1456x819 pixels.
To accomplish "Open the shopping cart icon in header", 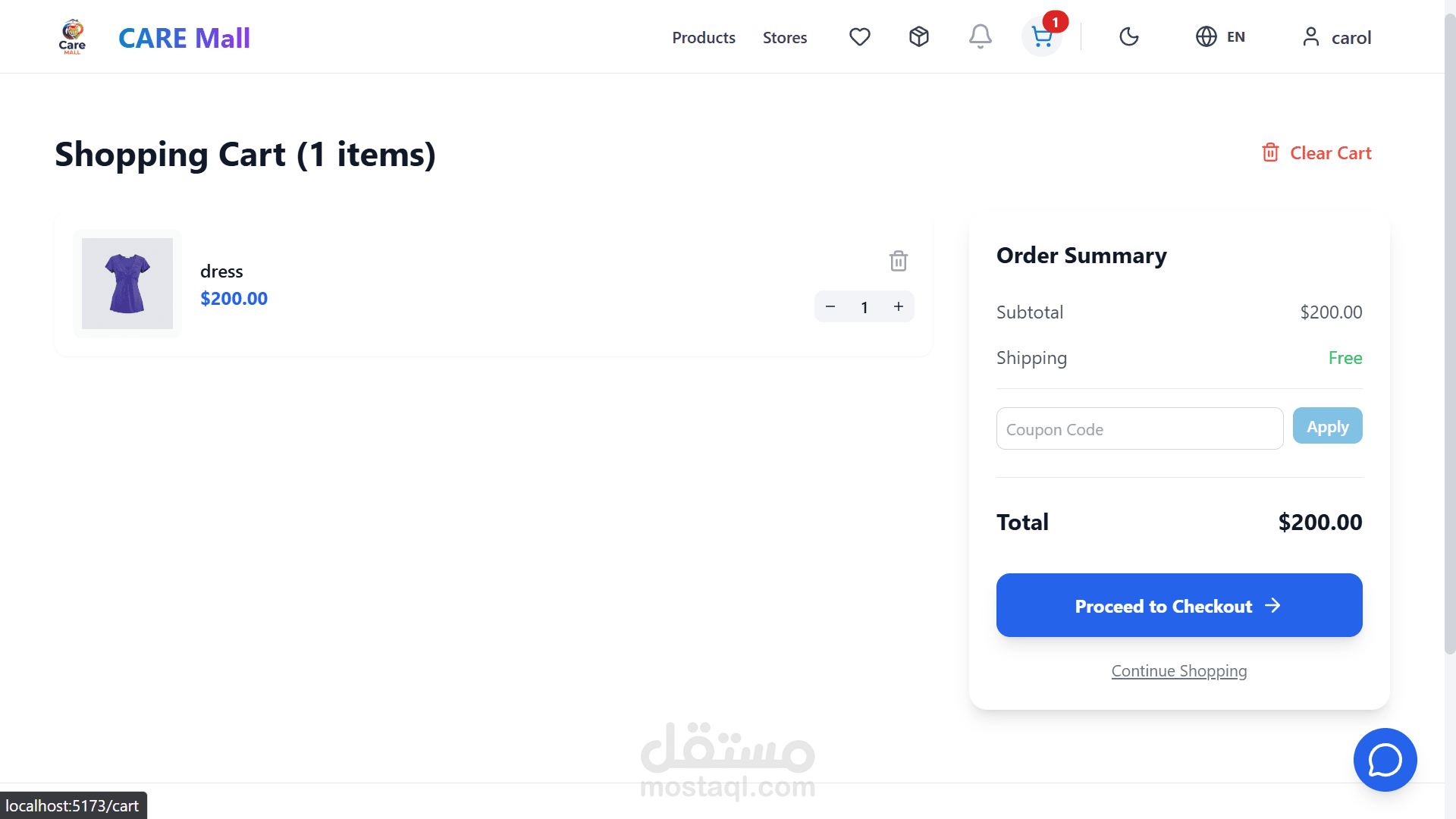I will 1042,36.
